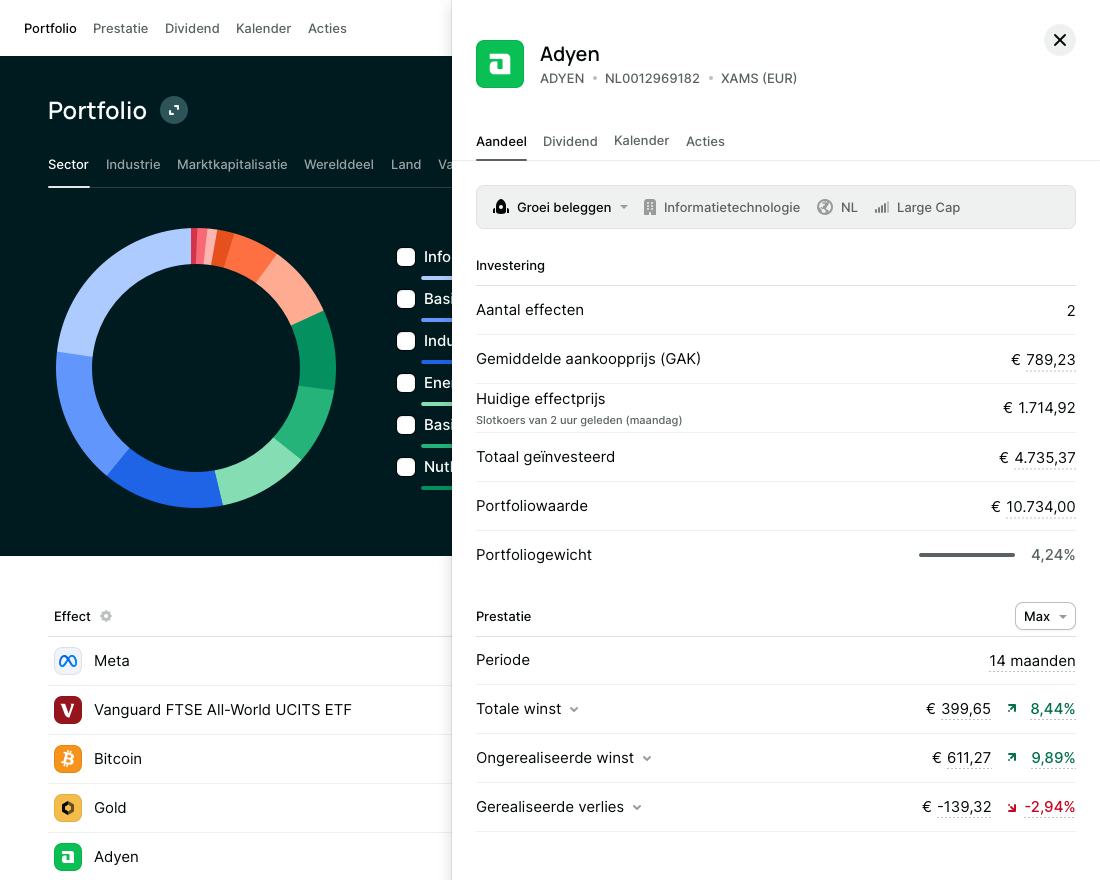Toggle the Energie legend checkbox
The height and width of the screenshot is (880, 1100).
[x=406, y=383]
